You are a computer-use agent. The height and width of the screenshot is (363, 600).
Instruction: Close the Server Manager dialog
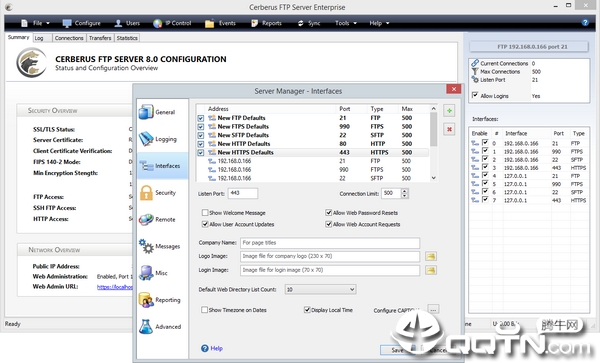pos(453,89)
